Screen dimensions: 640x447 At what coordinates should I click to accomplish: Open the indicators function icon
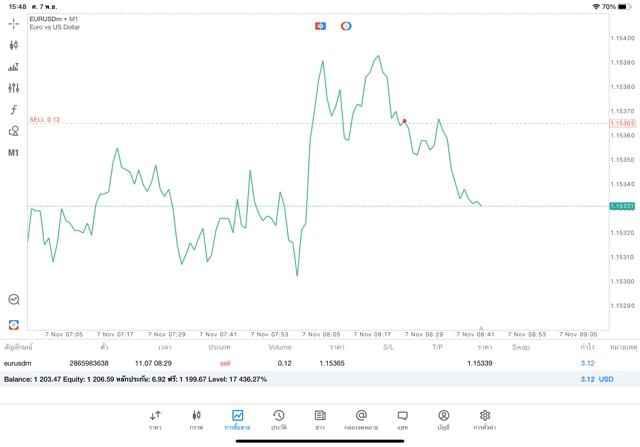point(13,110)
